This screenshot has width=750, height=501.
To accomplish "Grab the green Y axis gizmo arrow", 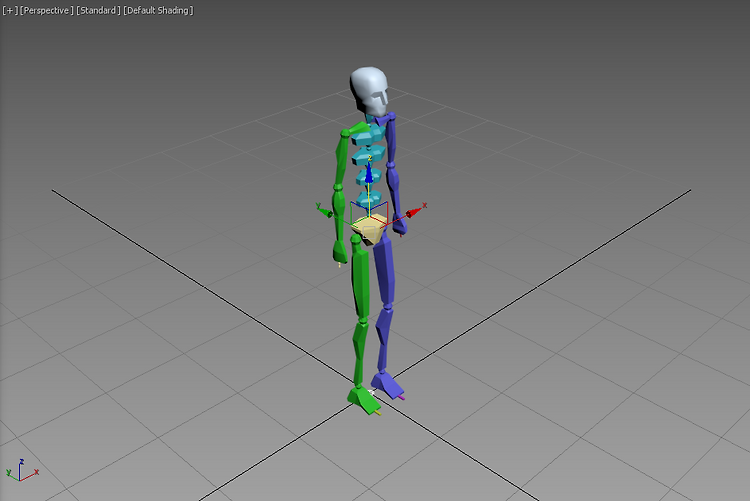I will tap(324, 211).
